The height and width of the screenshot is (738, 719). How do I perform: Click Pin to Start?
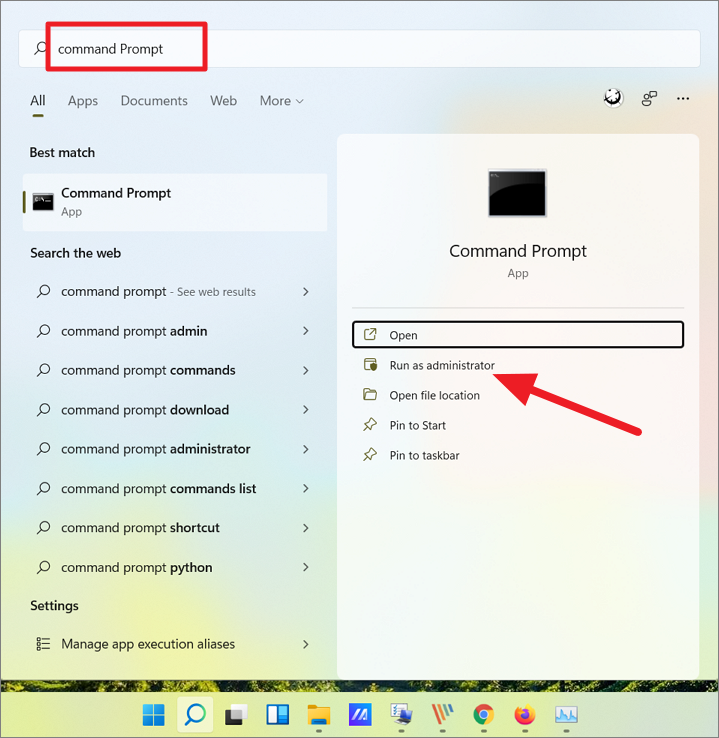click(518, 425)
